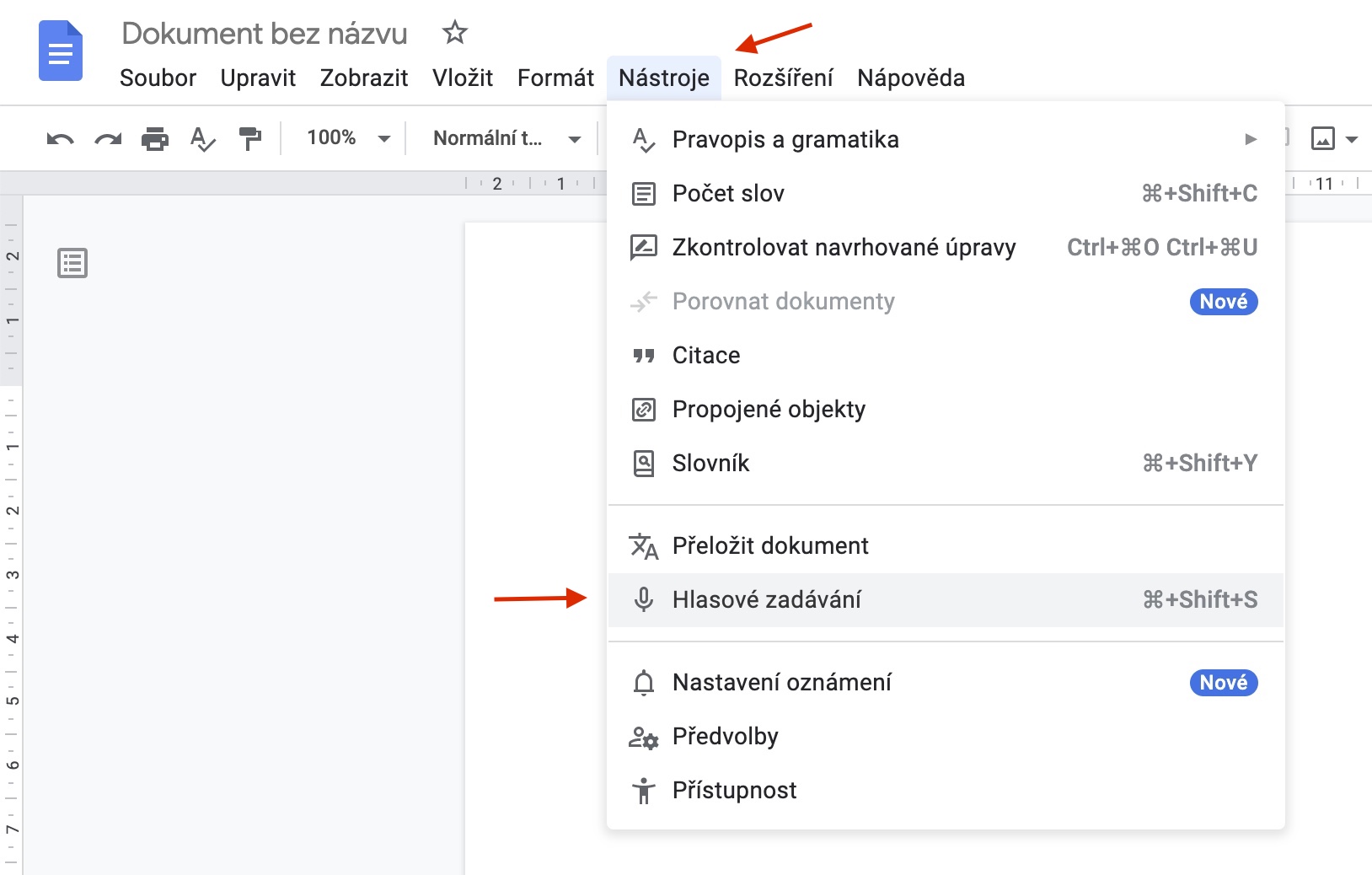Click the print icon in toolbar

click(155, 138)
